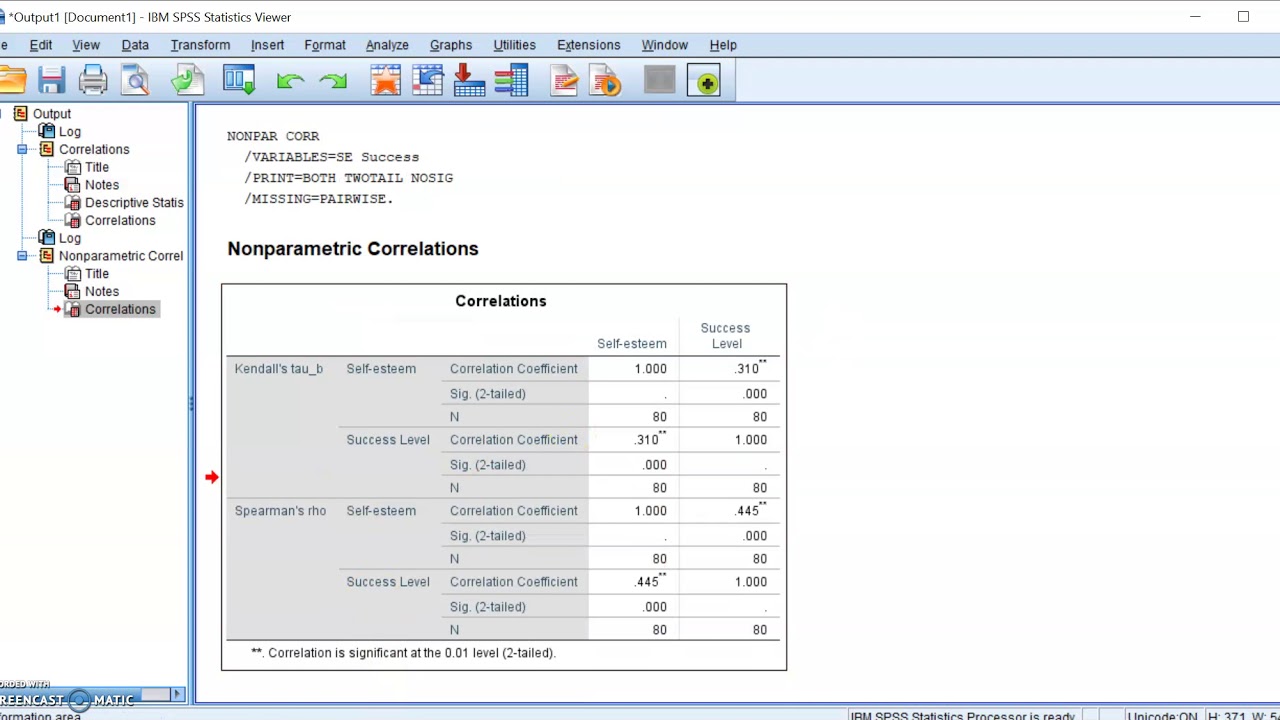This screenshot has width=1280, height=720.
Task: Open the Graphs menu
Action: [451, 45]
